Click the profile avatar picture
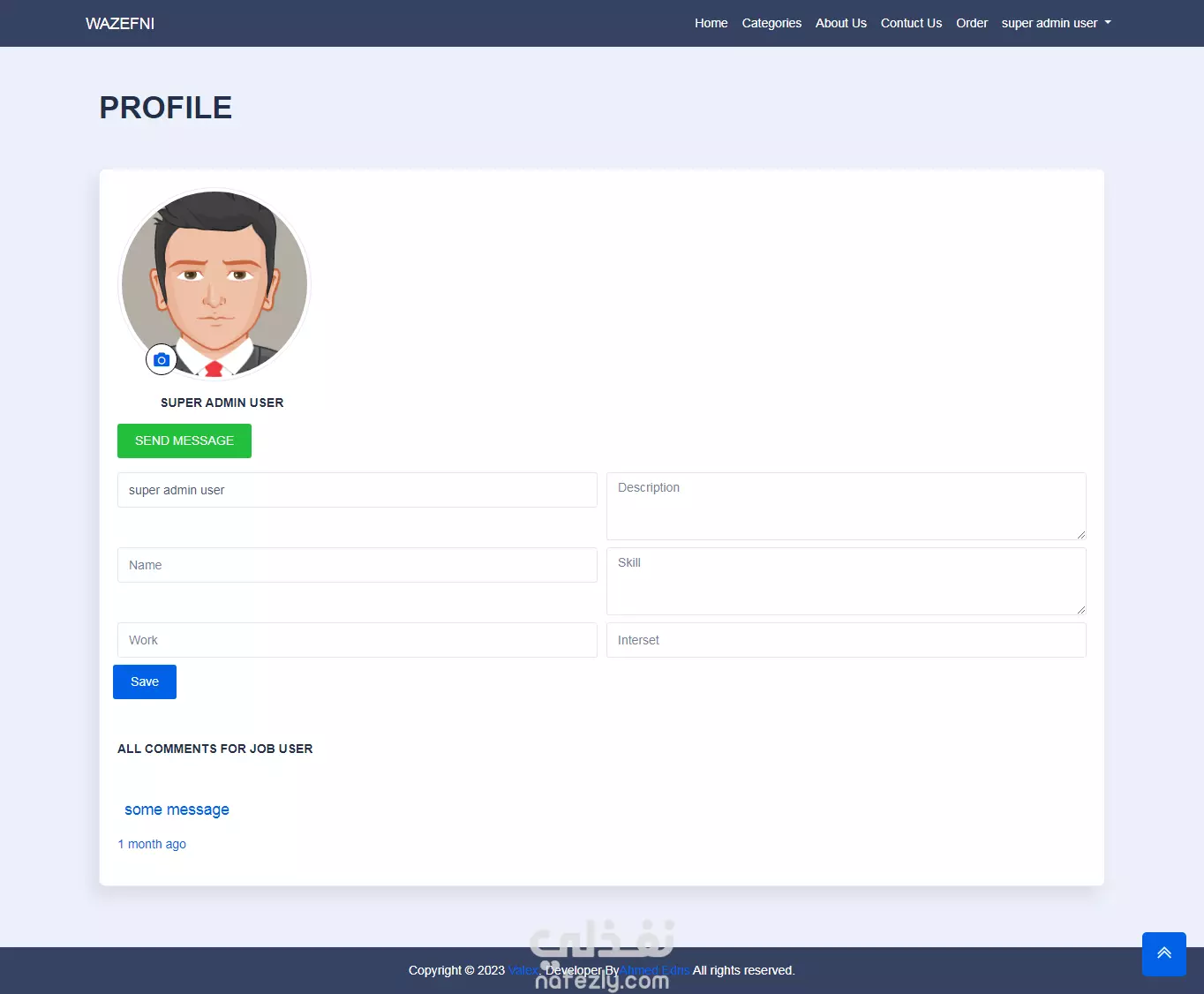Screen dimensions: 1204x994 214,284
